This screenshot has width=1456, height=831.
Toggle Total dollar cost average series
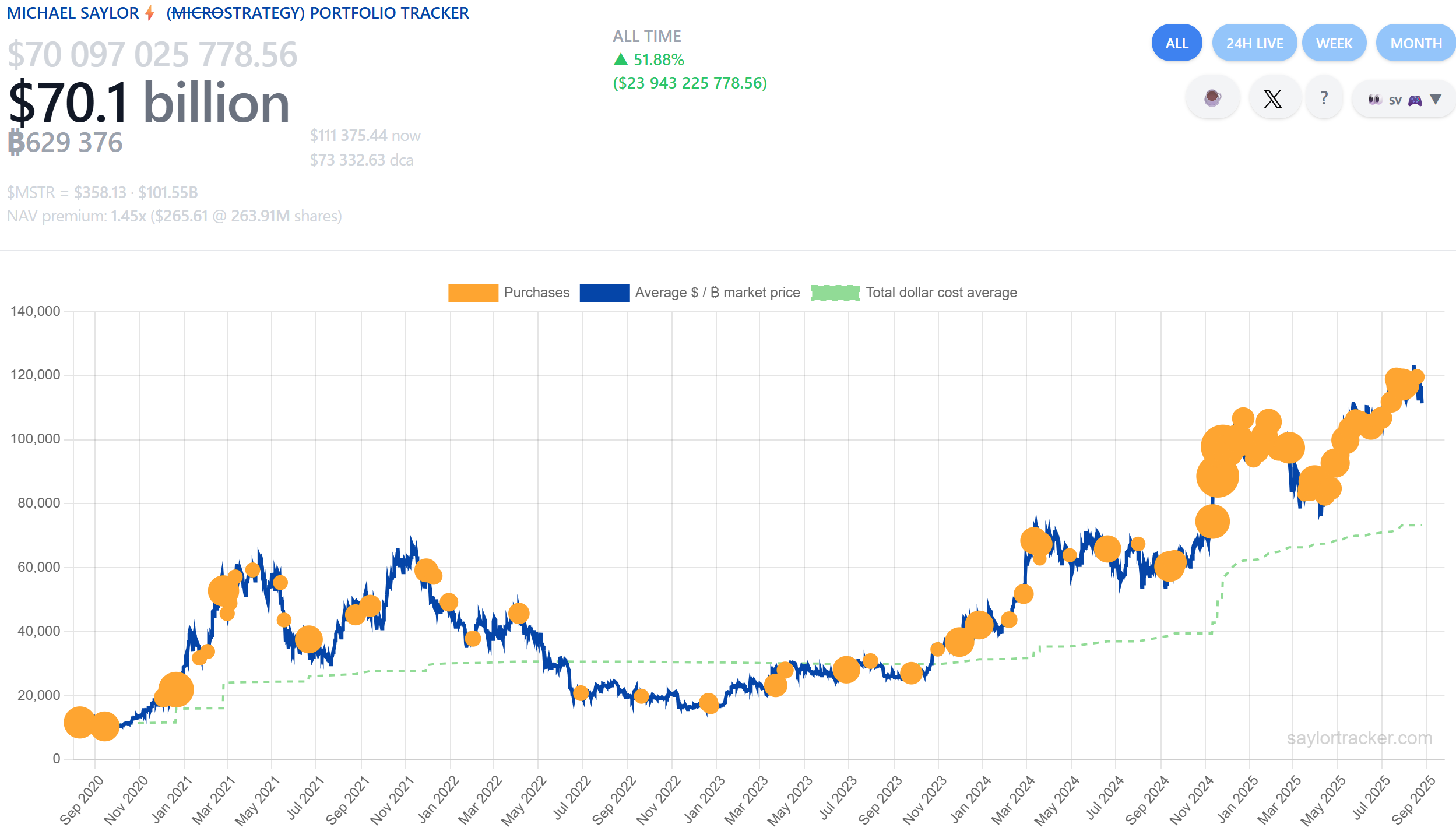914,293
